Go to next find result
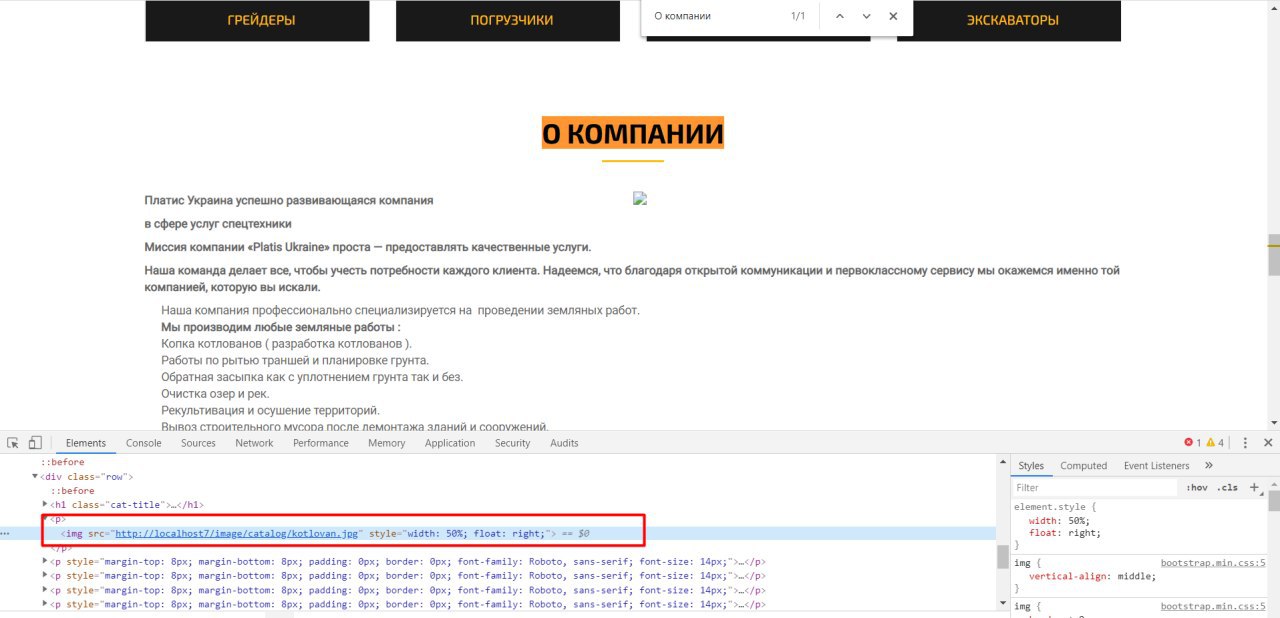Viewport: 1280px width, 618px height. pos(866,16)
